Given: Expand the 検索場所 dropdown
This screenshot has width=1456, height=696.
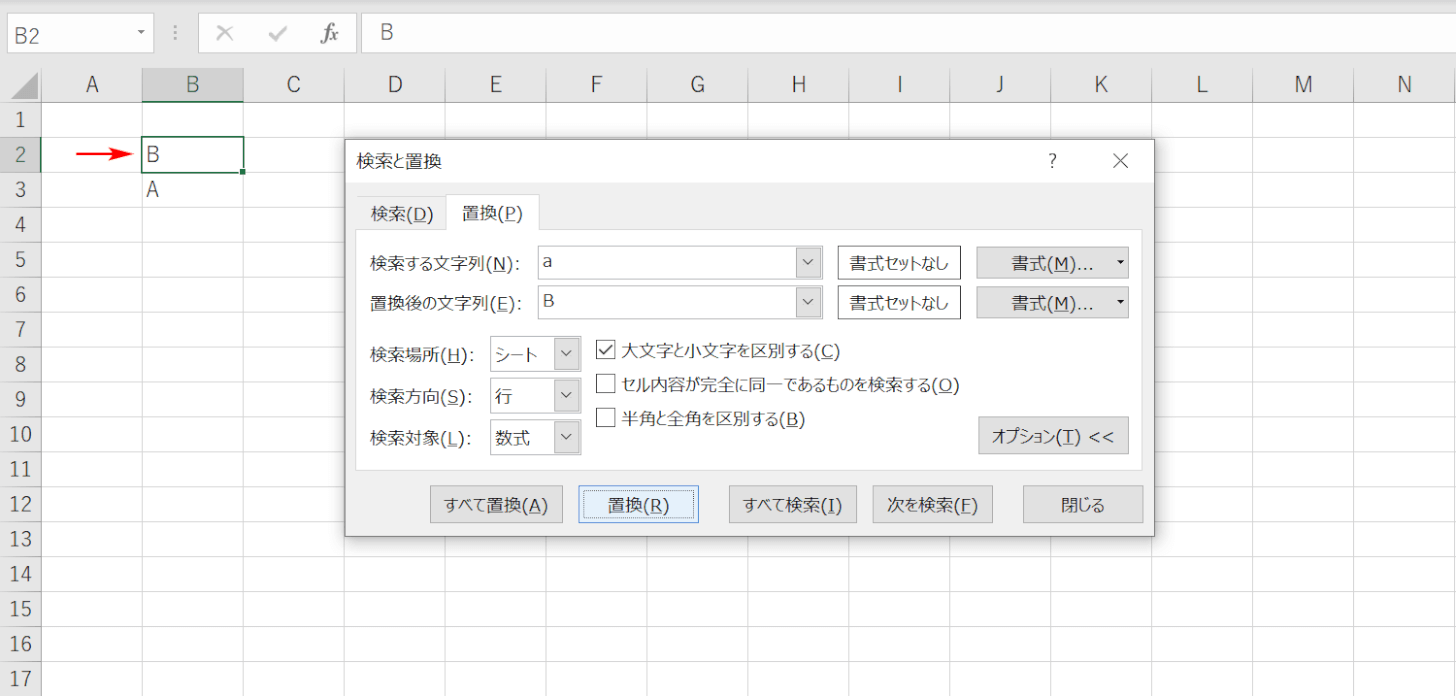Looking at the screenshot, I should coord(567,354).
